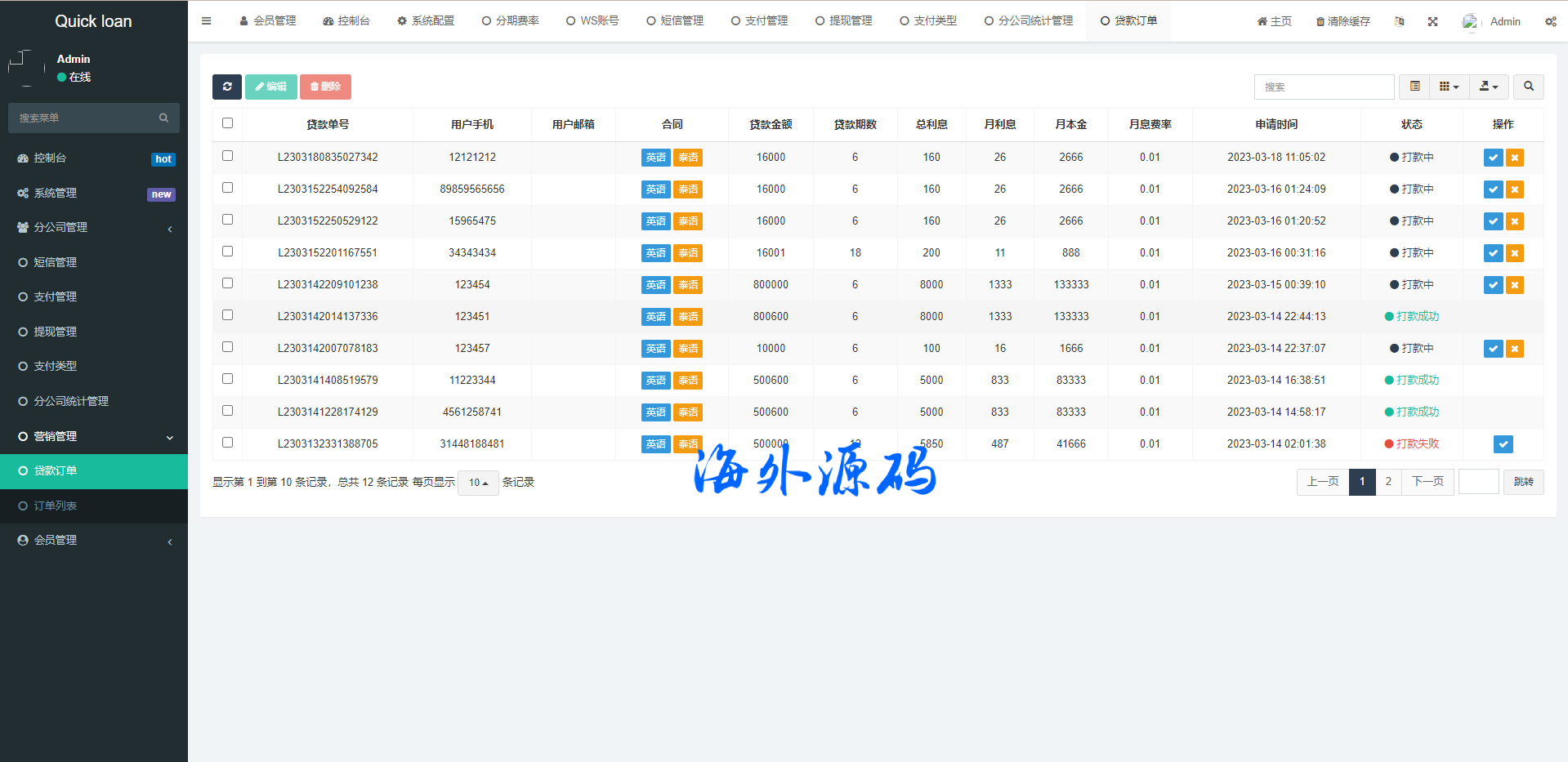
Task: Click the red 删除 delete button
Action: point(325,87)
